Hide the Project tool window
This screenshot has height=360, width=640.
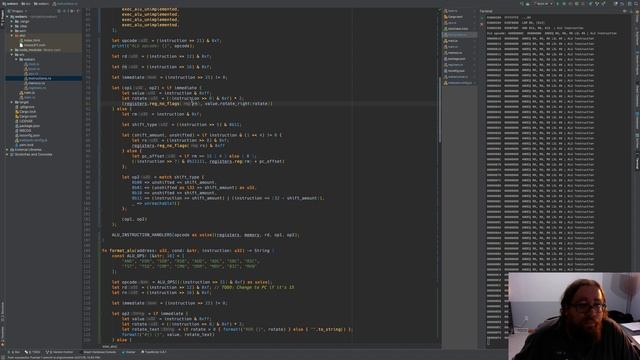pos(78,11)
